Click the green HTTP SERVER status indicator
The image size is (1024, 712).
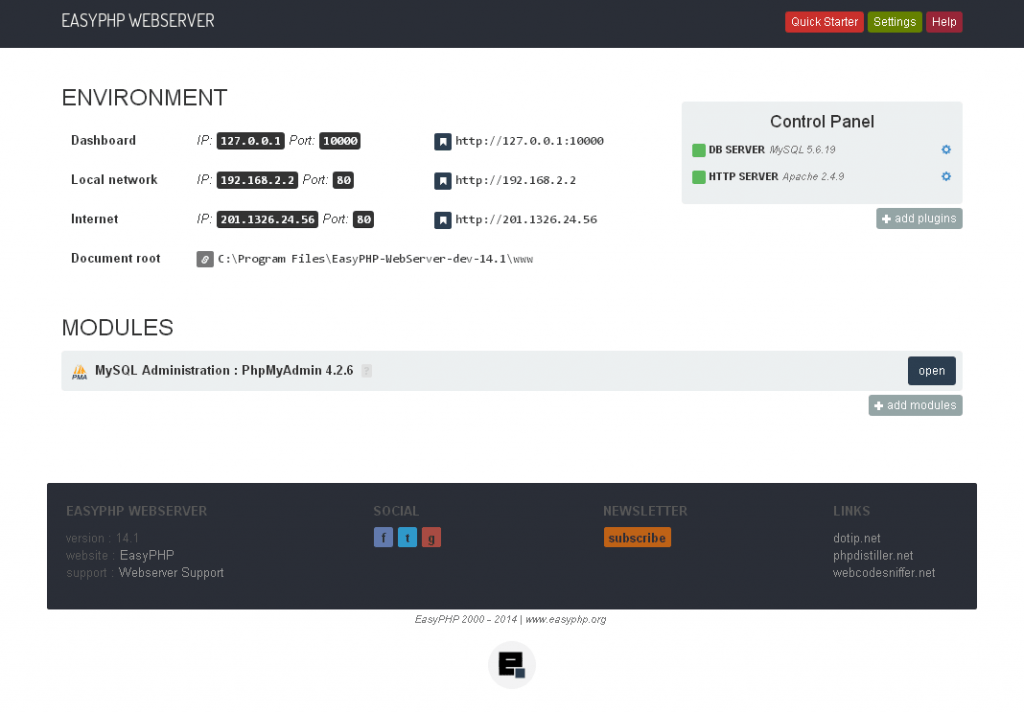tap(699, 177)
